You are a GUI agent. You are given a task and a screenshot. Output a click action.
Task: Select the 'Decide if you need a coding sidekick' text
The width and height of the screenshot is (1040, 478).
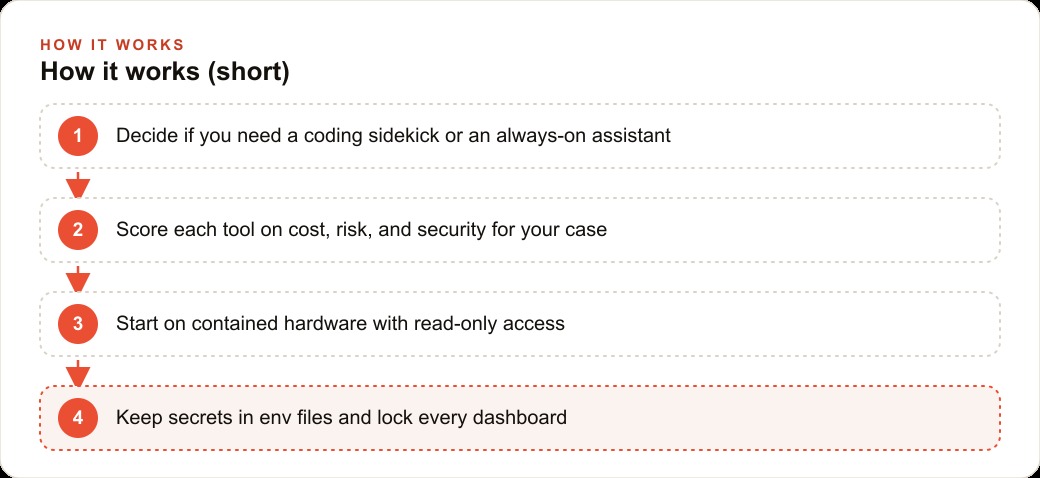[278, 136]
